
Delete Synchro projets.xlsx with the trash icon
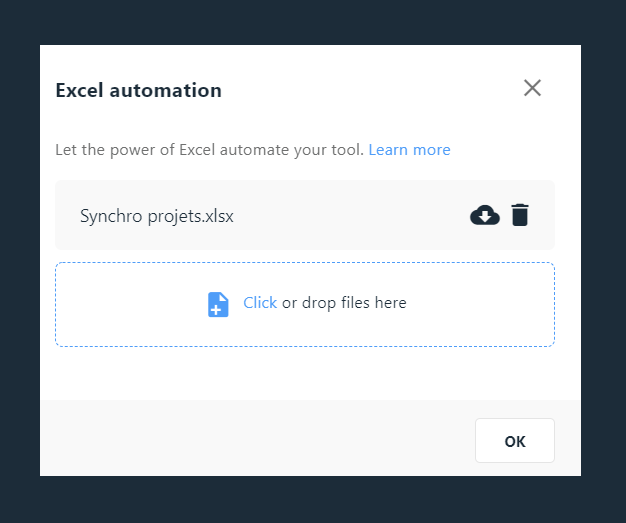point(520,215)
